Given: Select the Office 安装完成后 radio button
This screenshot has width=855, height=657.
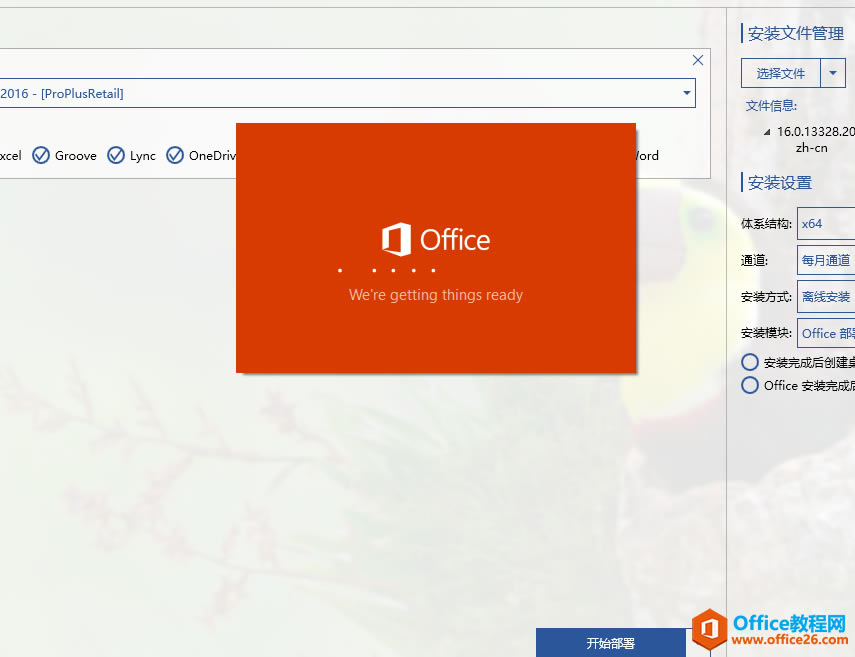Looking at the screenshot, I should [750, 385].
